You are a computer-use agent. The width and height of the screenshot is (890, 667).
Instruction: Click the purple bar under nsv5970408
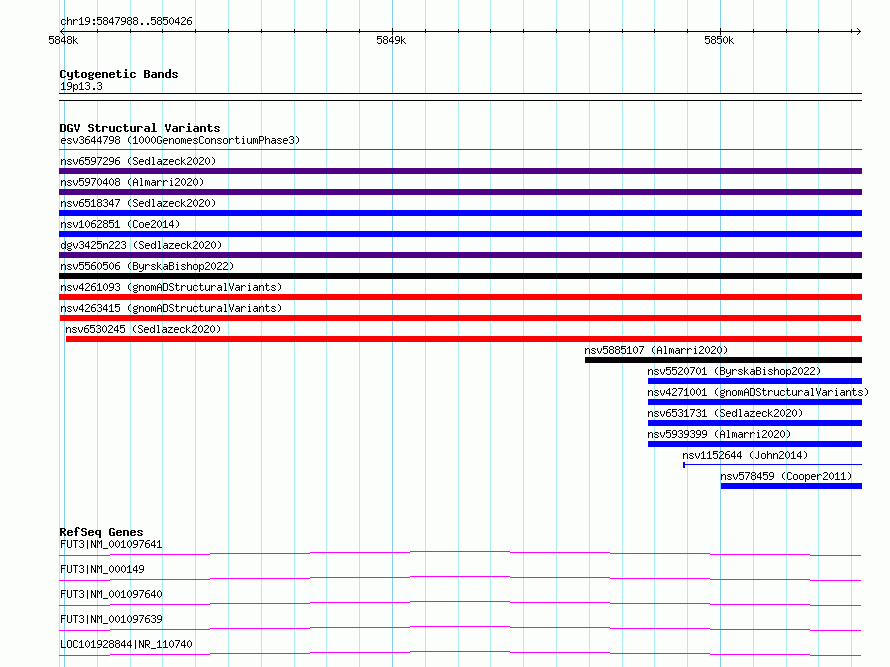[460, 192]
